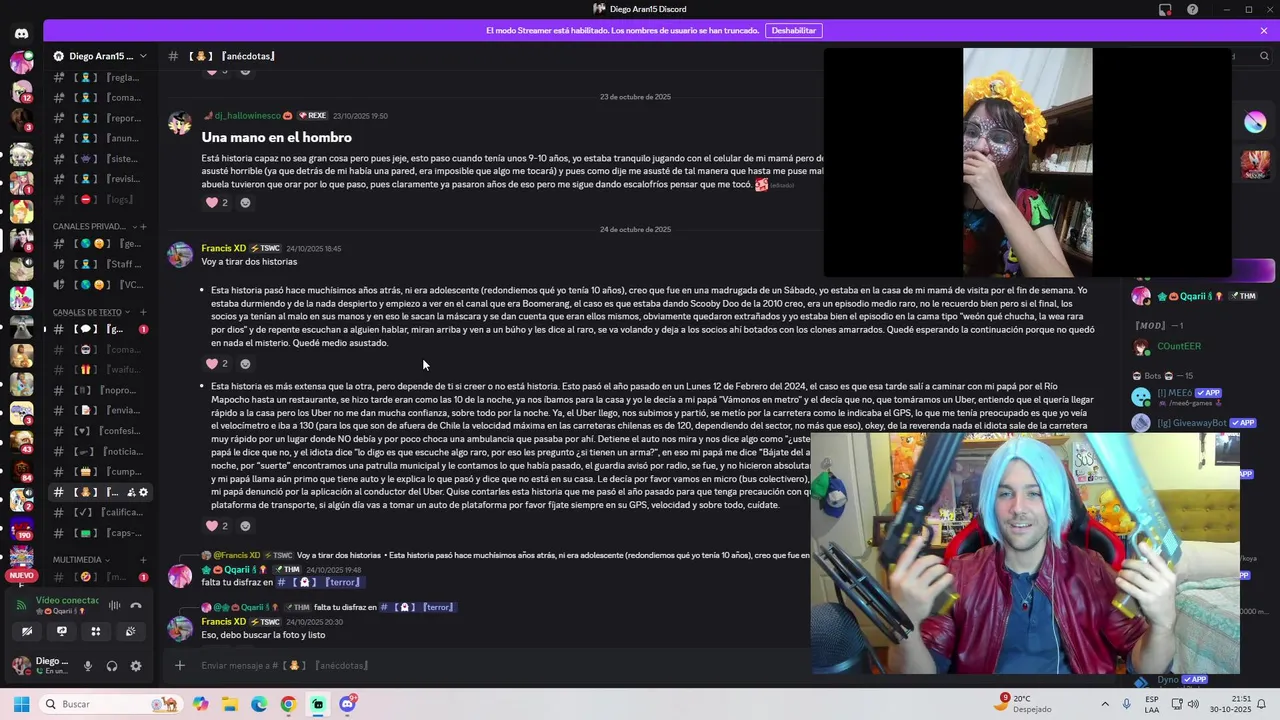Click heart reaction on hallowinesco's message
The width and height of the screenshot is (1280, 720).
click(216, 203)
